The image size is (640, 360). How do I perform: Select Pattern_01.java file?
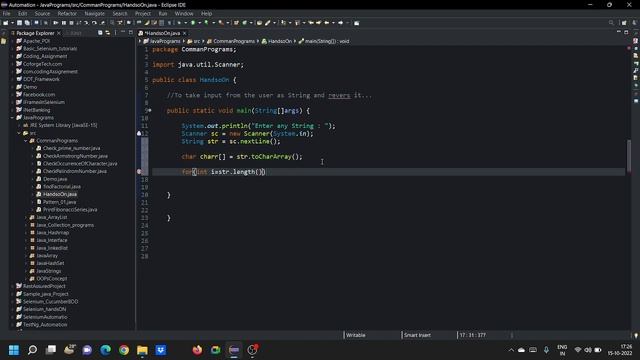pyautogui.click(x=59, y=202)
